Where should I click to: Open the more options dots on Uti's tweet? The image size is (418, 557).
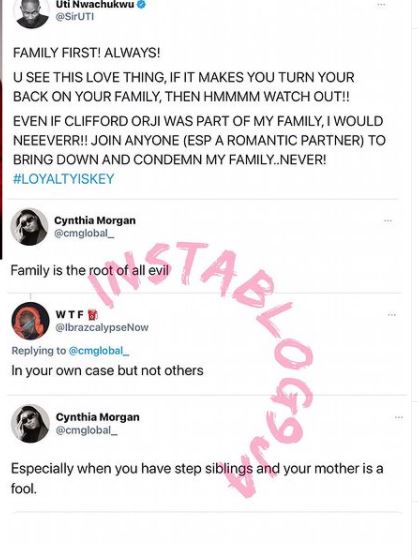click(x=381, y=5)
